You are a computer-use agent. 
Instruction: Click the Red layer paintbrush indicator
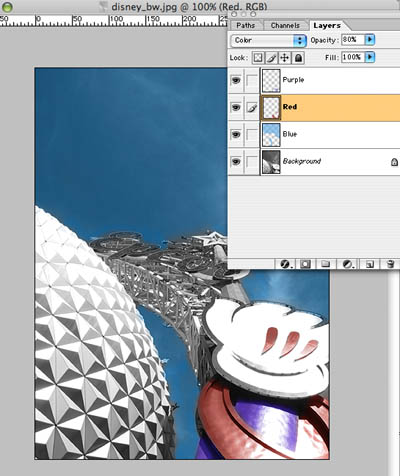(252, 107)
